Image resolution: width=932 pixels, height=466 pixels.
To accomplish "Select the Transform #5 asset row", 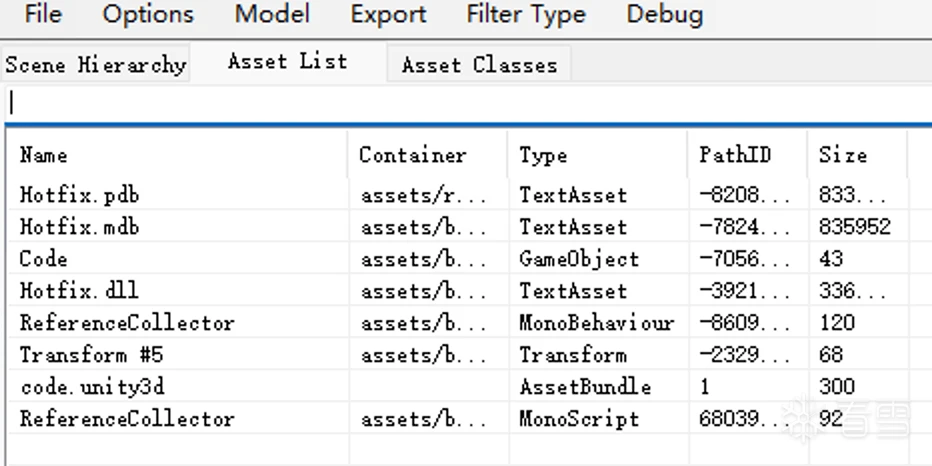I will 470,355.
